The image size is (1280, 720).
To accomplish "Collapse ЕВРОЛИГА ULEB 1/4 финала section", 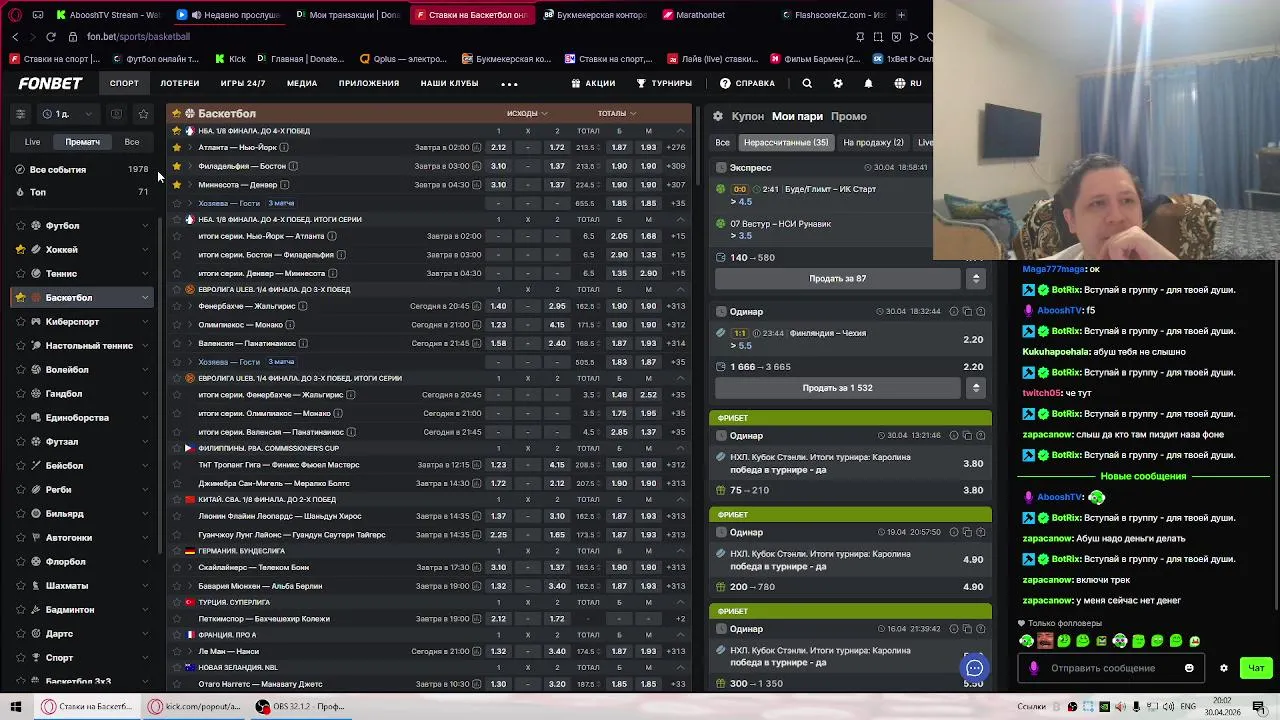I will coord(681,290).
